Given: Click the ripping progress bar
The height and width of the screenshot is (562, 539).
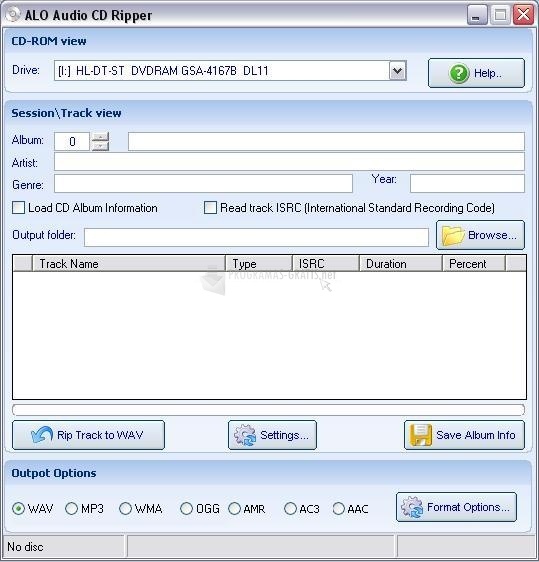Looking at the screenshot, I should point(268,409).
